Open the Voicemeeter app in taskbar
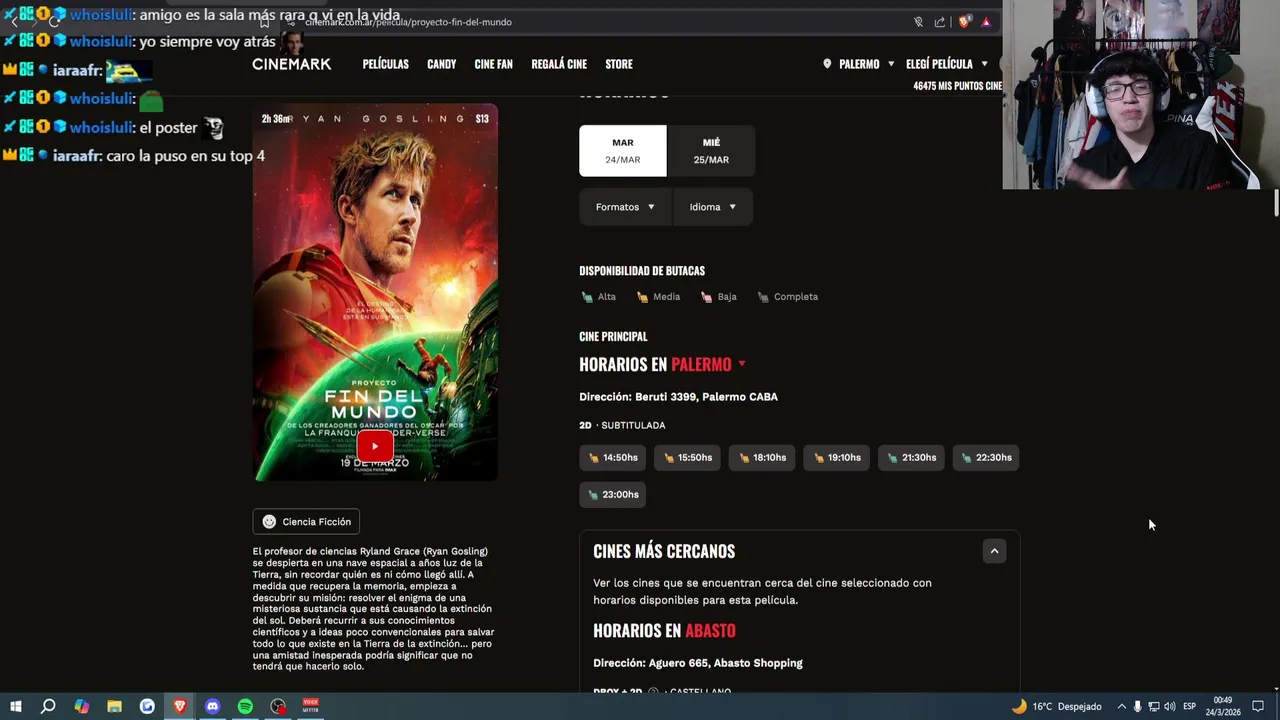The height and width of the screenshot is (720, 1280). click(310, 706)
